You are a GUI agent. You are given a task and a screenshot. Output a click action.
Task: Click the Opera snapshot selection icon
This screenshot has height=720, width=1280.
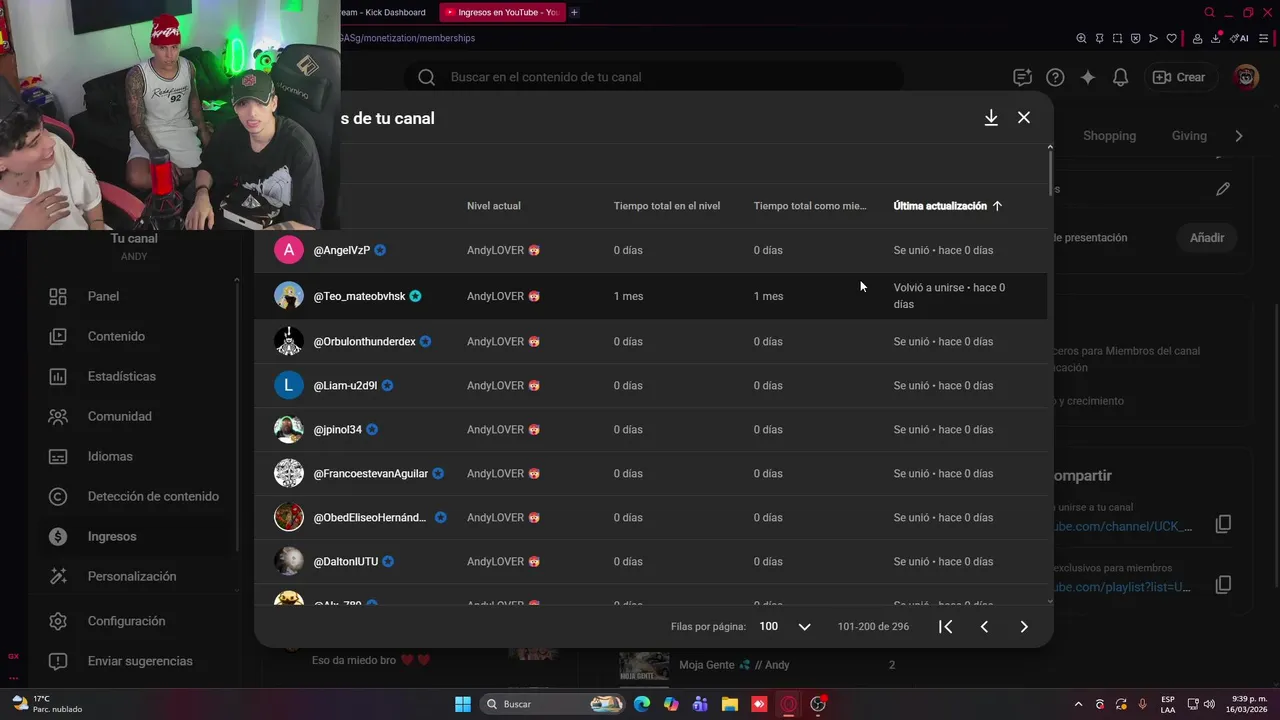pyautogui.click(x=1117, y=38)
